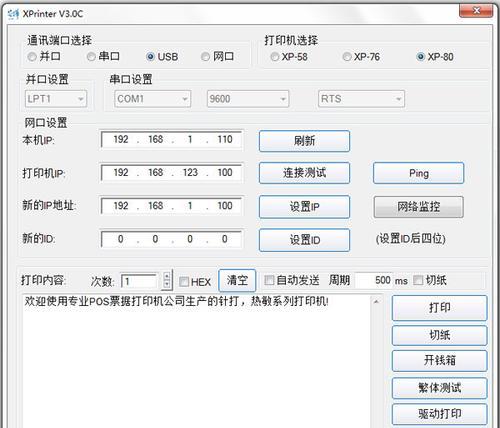
Task: Click the 切纸 cut paper button
Action: point(440,335)
